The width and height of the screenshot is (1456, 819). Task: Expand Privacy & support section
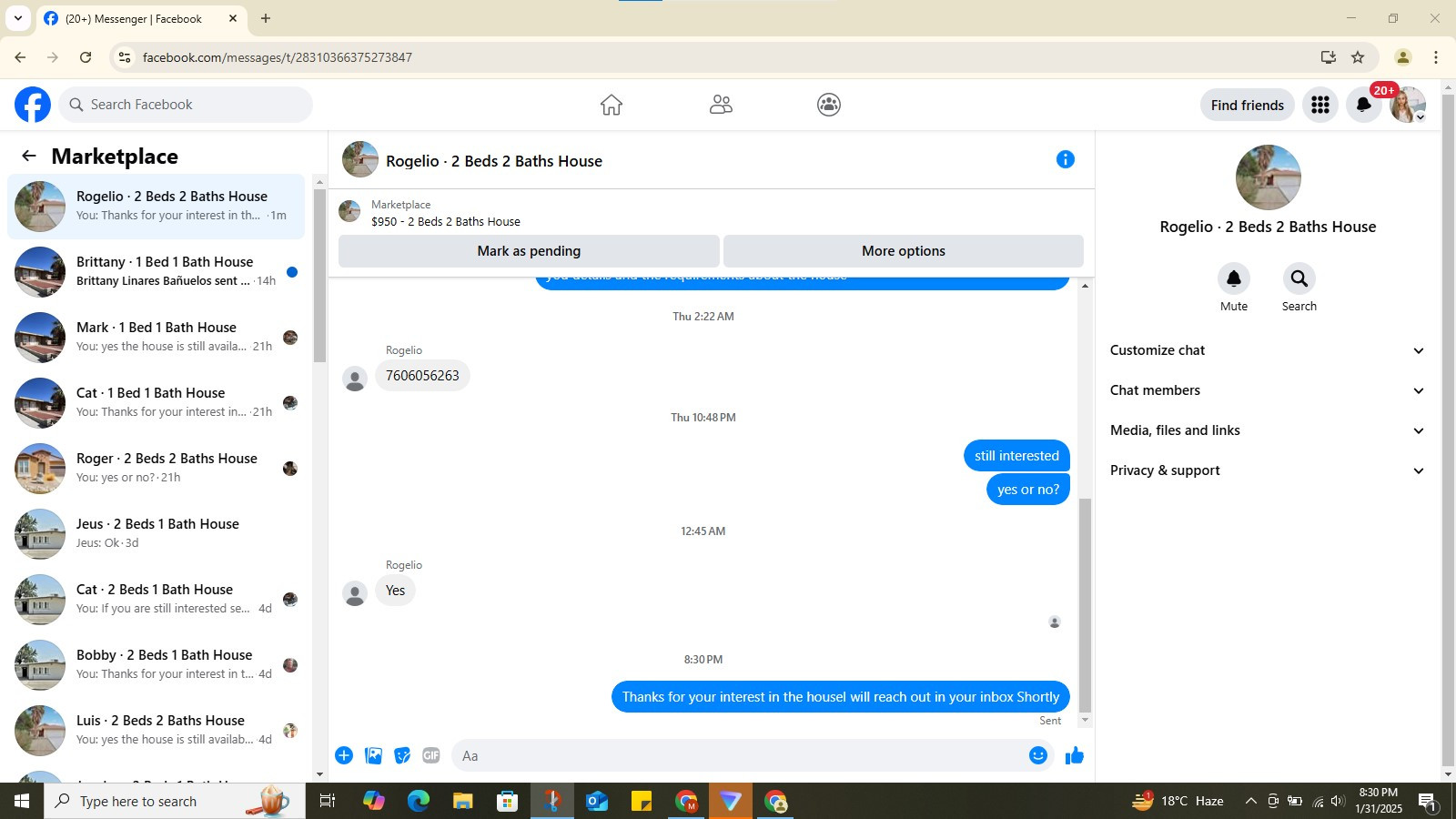click(1268, 470)
